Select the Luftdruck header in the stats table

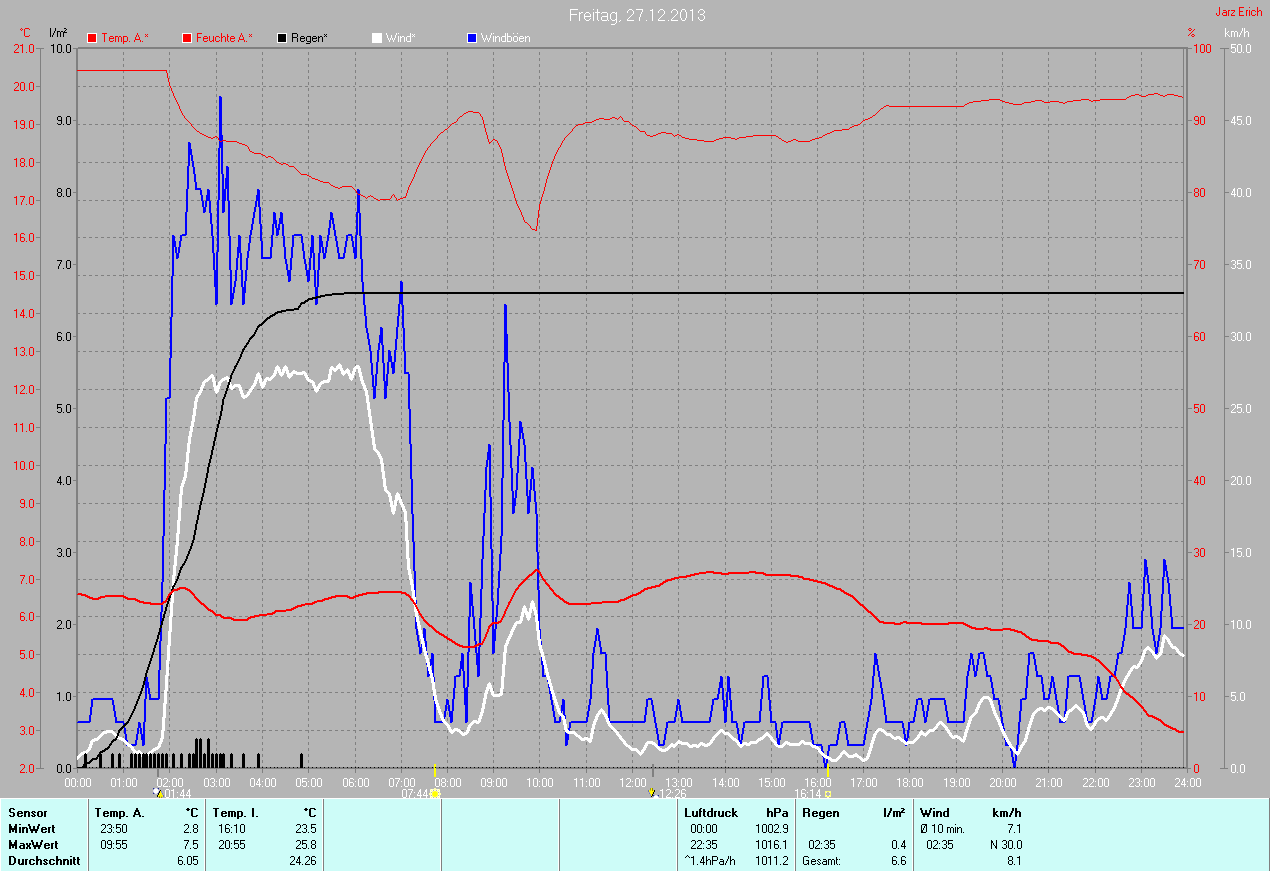711,813
